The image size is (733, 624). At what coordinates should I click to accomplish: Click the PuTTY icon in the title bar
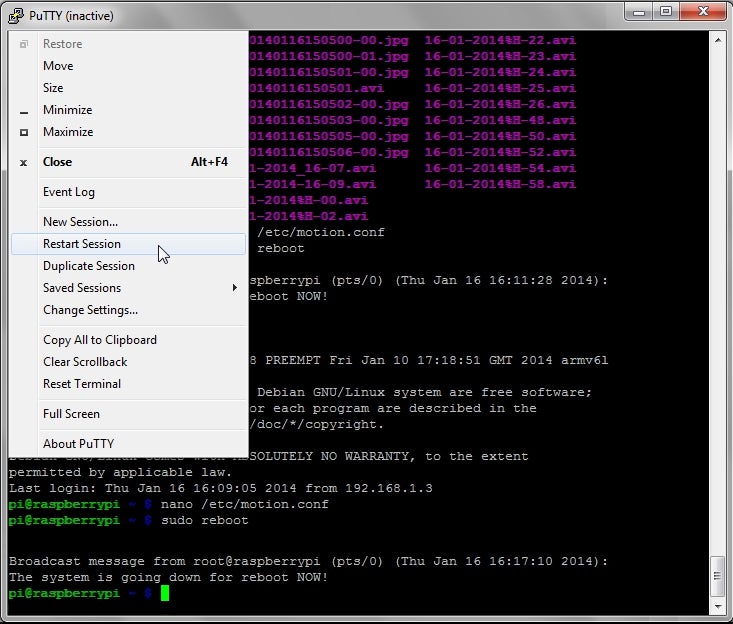tap(15, 15)
